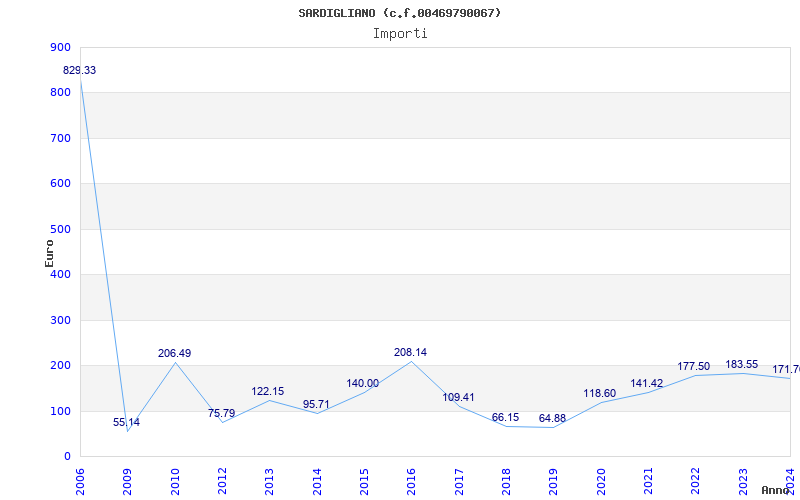Click the 'Euro' y-axis label
800x500 pixels.
[49, 253]
